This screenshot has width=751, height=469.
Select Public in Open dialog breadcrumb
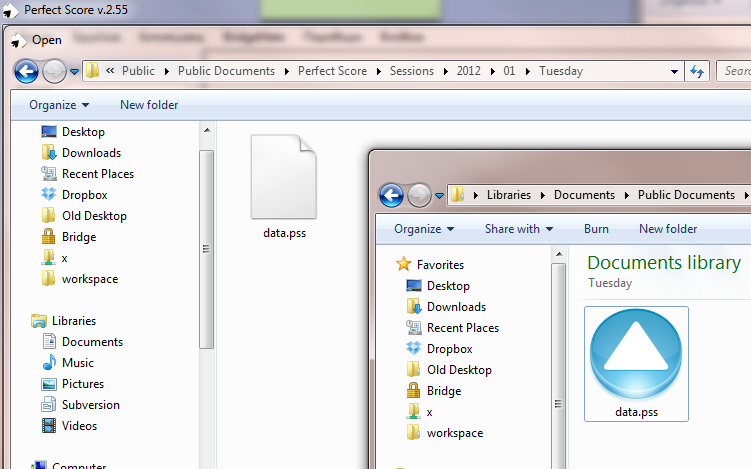(138, 71)
